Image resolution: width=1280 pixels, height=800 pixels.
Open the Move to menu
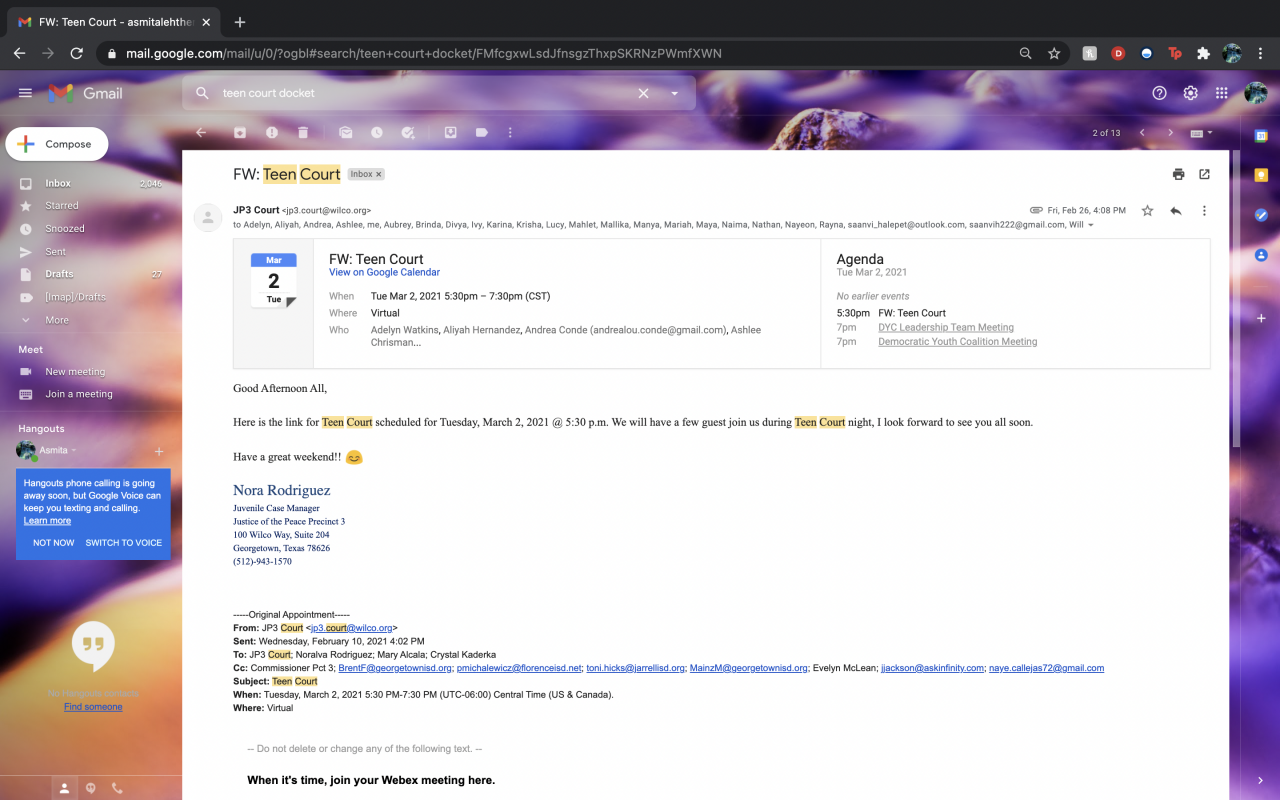pyautogui.click(x=451, y=132)
